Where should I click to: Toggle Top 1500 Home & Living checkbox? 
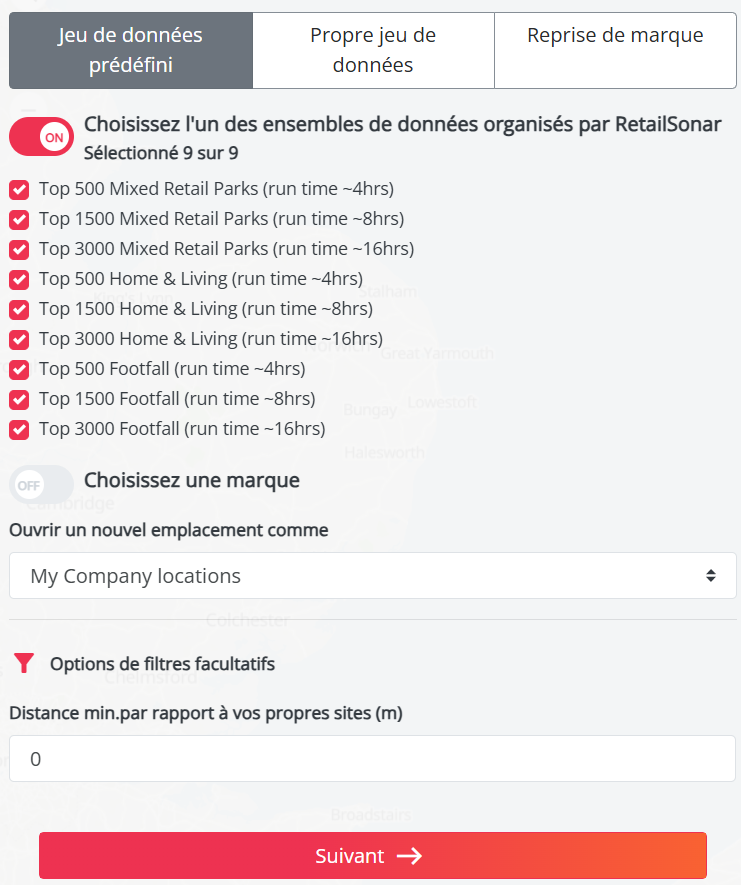tap(19, 309)
